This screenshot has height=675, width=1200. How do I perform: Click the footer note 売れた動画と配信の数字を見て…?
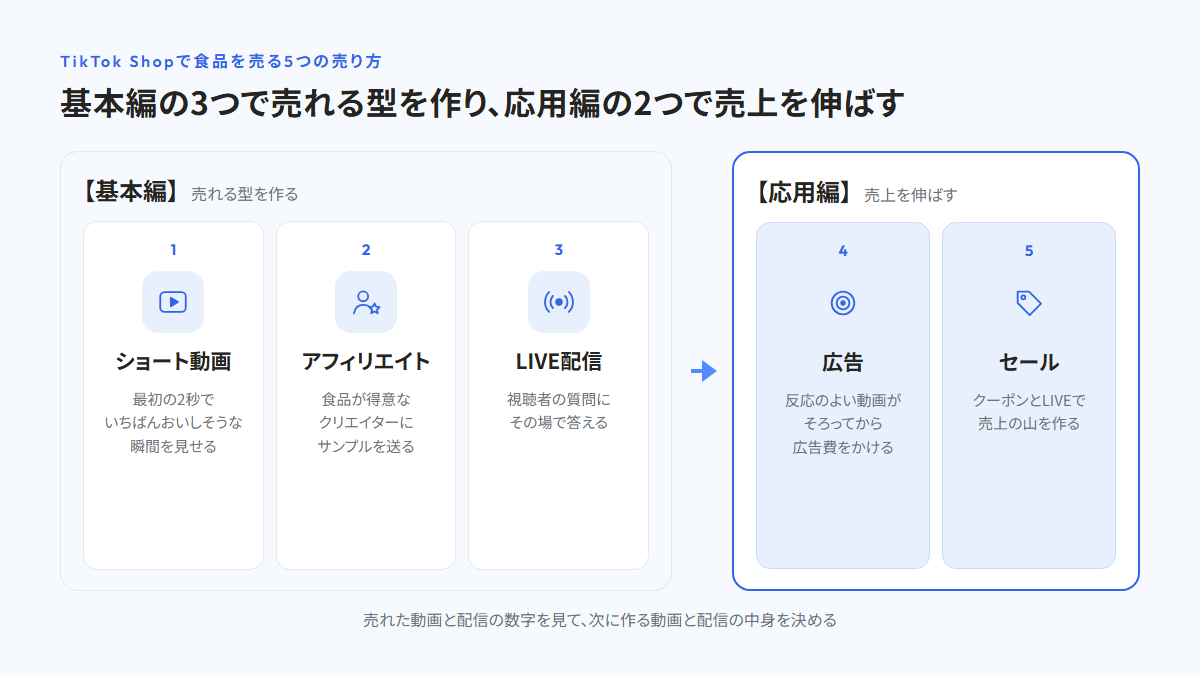click(x=600, y=620)
